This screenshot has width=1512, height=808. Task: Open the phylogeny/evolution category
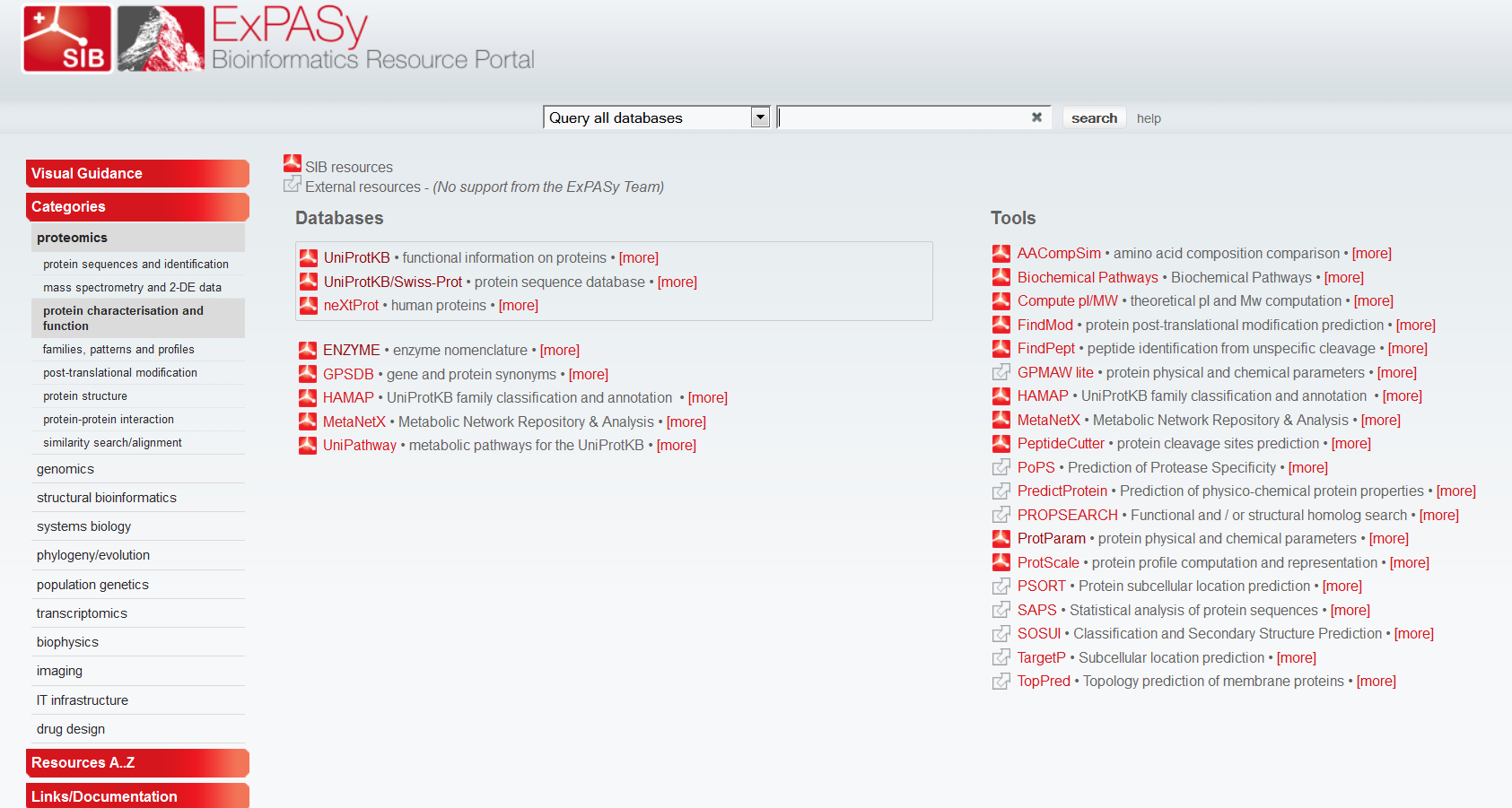pos(138,555)
